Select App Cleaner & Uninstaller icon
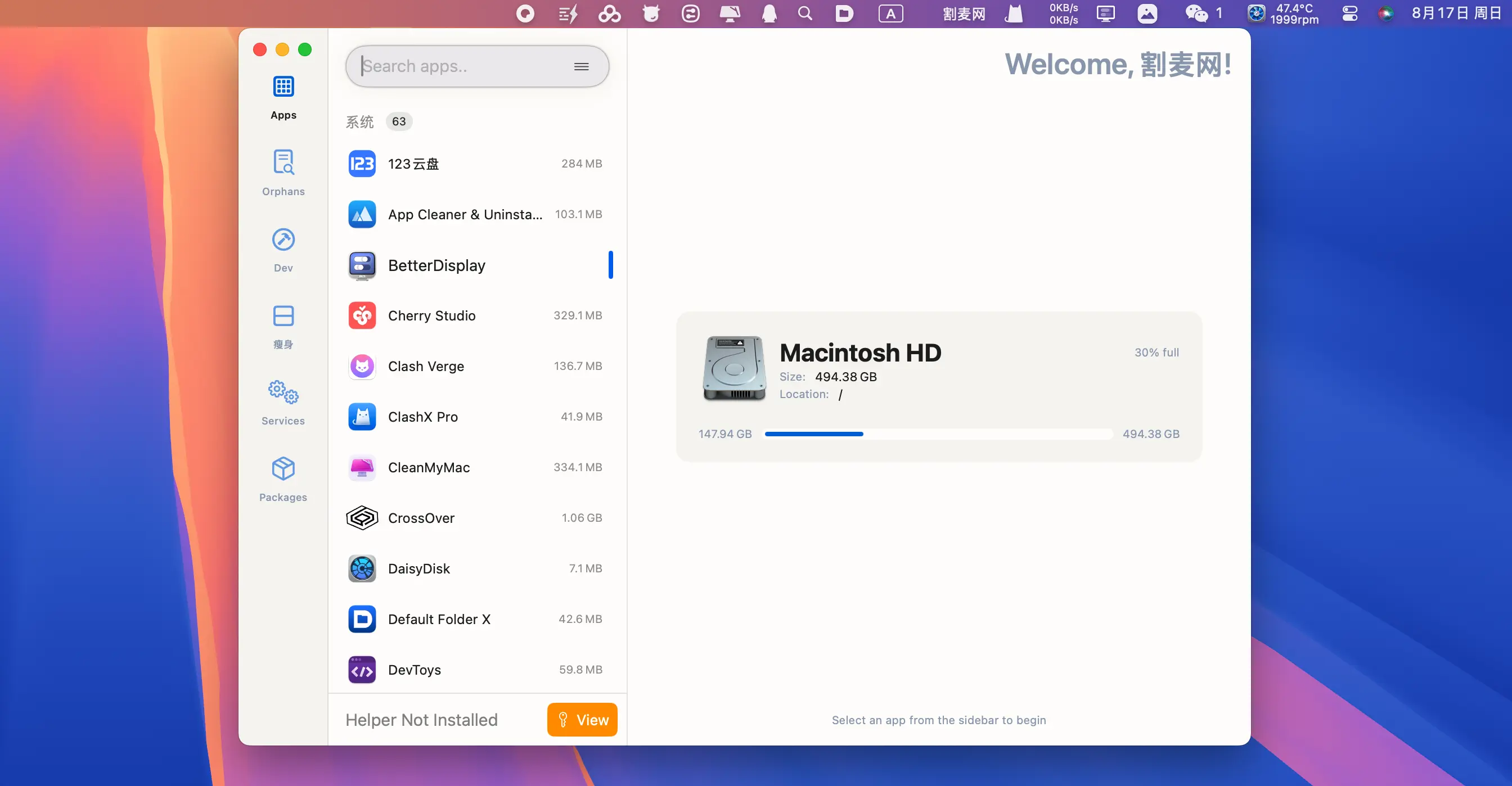Screen dimensions: 1512x786 (x=362, y=214)
